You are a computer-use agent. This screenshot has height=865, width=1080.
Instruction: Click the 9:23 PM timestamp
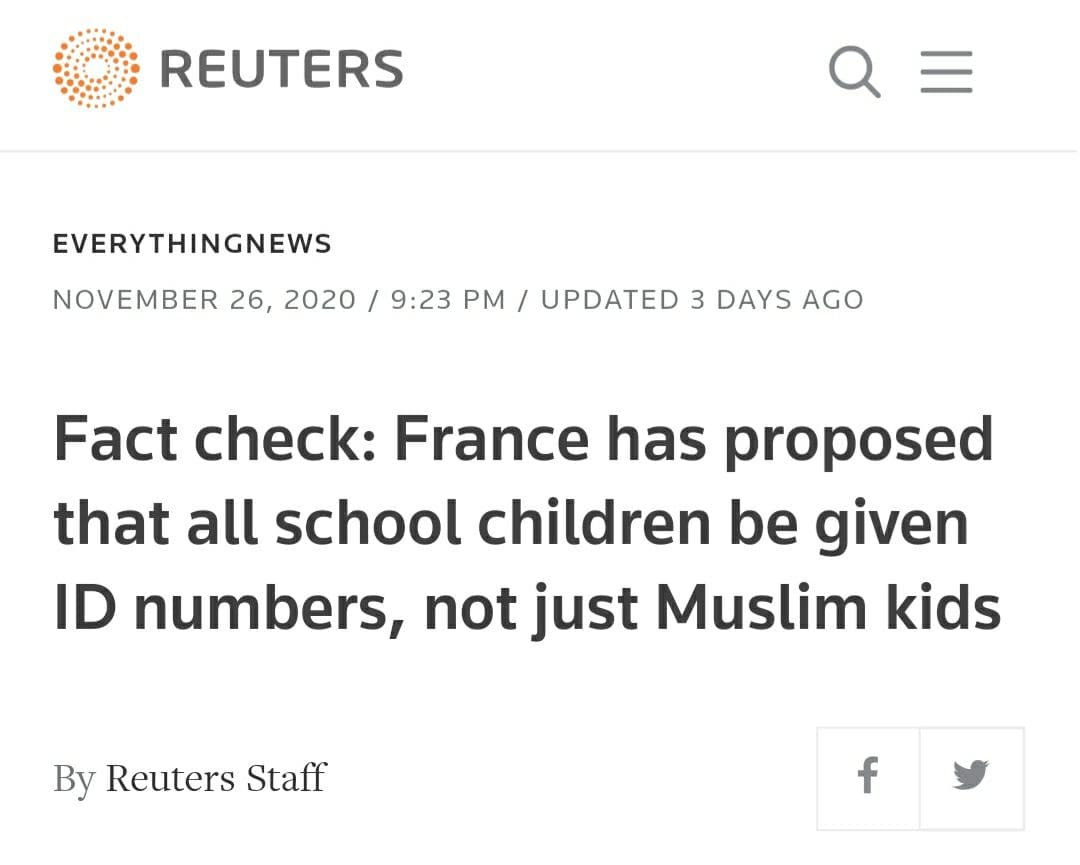448,300
